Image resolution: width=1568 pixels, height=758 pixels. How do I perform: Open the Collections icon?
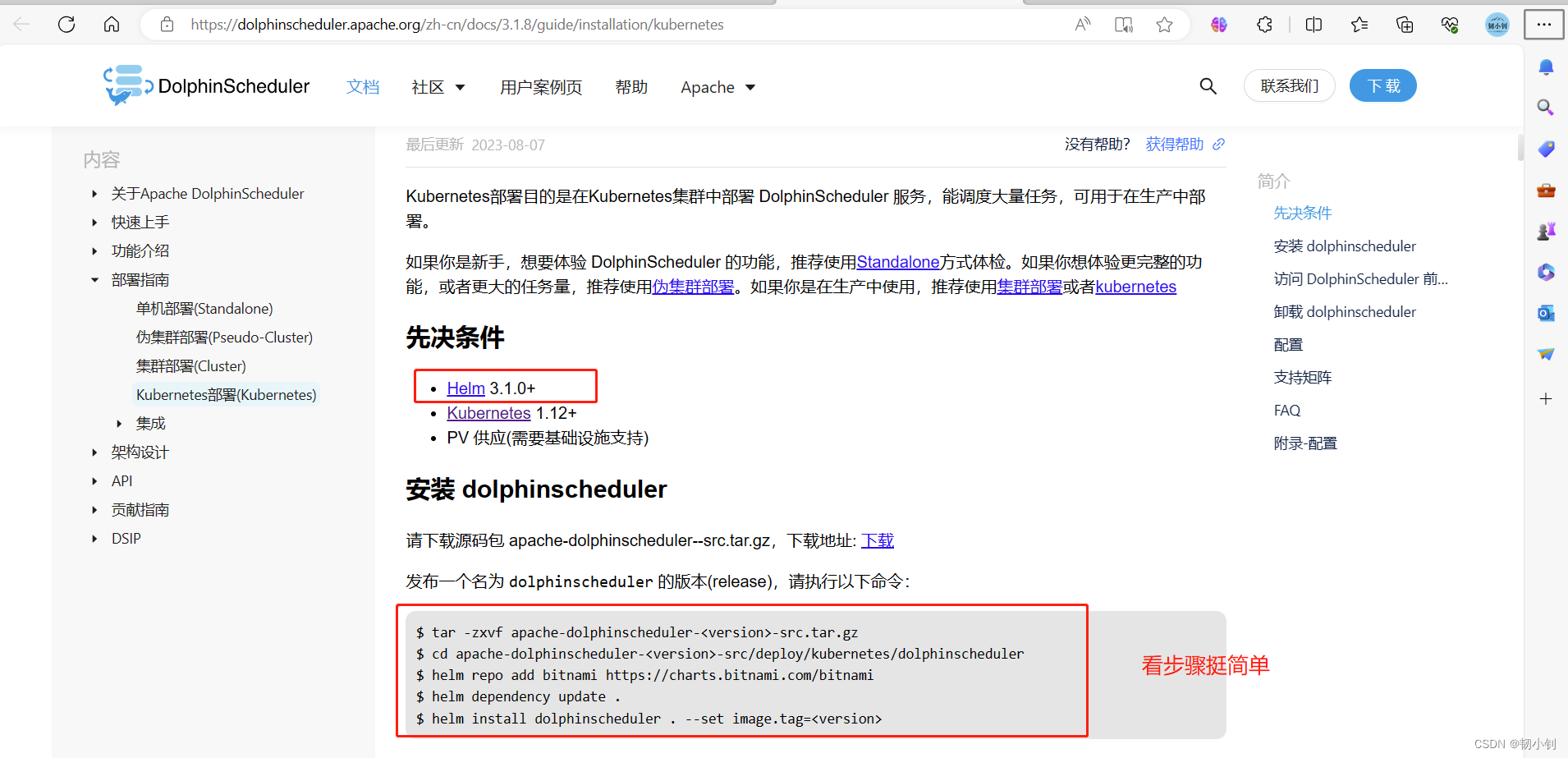1405,25
